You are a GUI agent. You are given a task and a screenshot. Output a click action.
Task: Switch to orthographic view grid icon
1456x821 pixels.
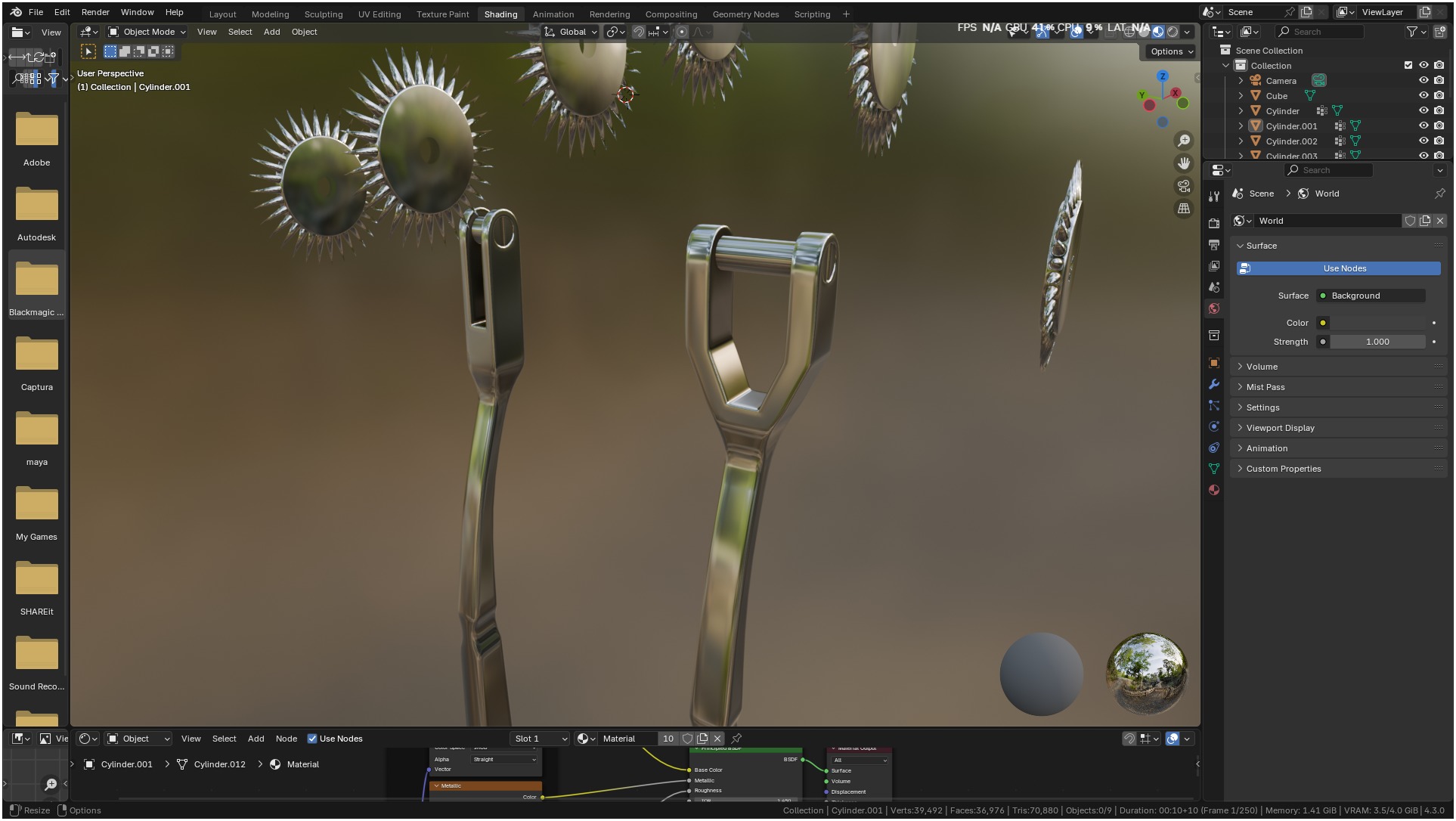(x=1184, y=209)
